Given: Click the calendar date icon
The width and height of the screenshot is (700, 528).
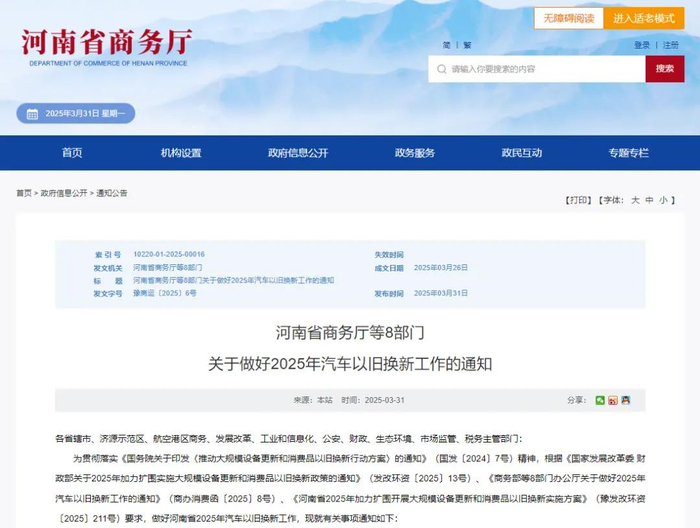Looking at the screenshot, I should pyautogui.click(x=32, y=114).
